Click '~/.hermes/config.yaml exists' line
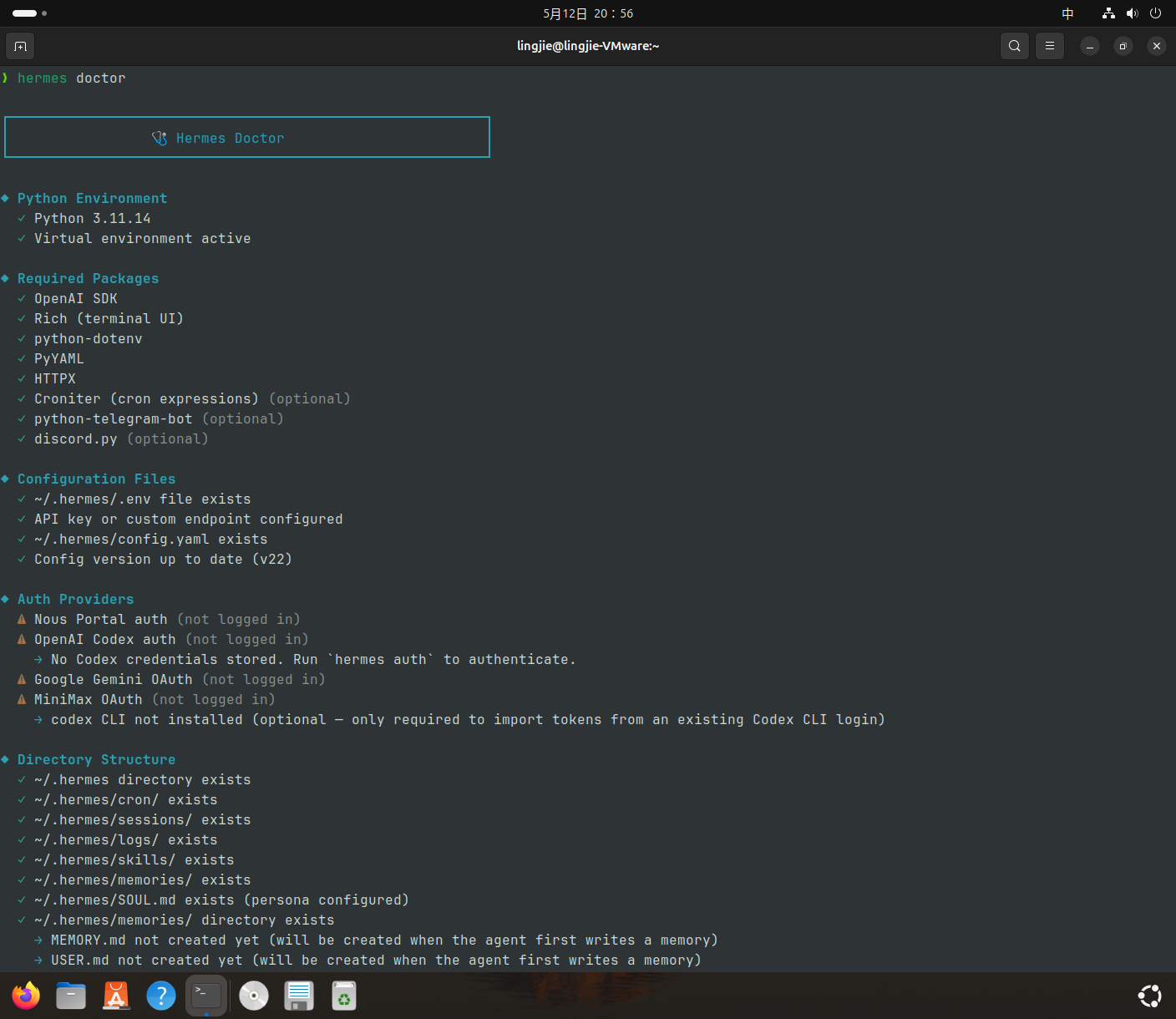Viewport: 1176px width, 1019px height. [150, 540]
